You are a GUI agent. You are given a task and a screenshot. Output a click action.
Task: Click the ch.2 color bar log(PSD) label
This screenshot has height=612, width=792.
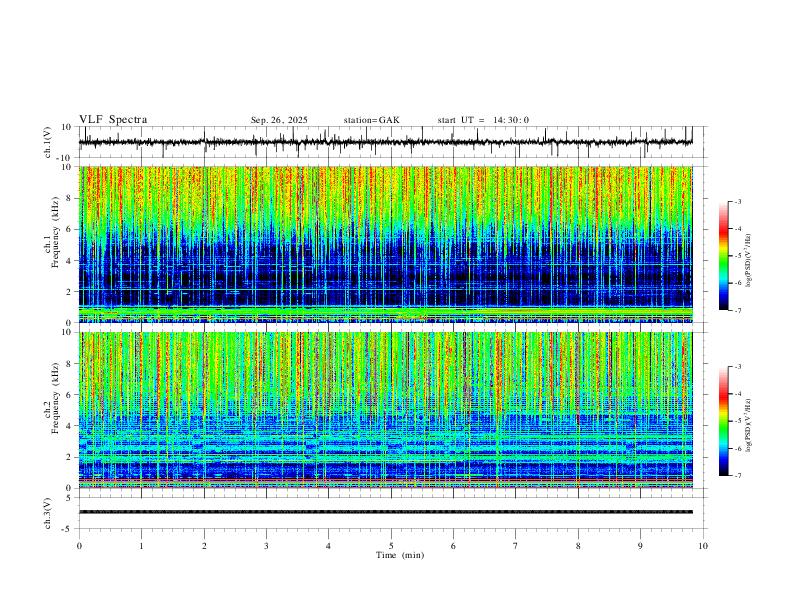click(x=749, y=425)
